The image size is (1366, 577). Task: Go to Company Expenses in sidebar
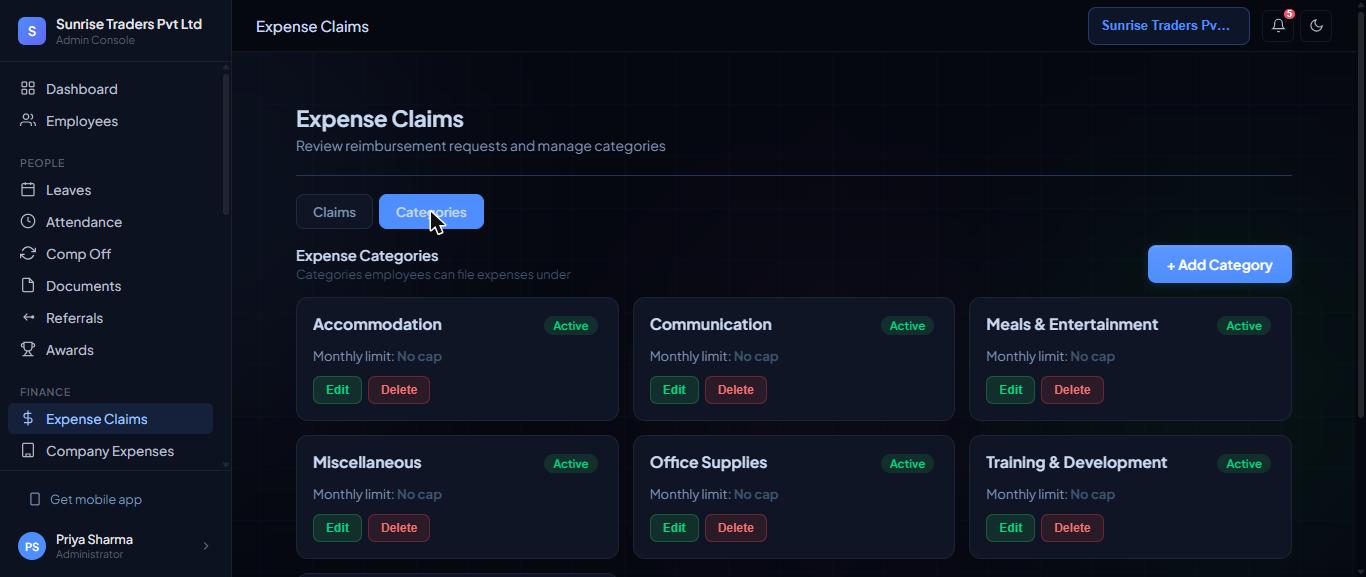tap(110, 451)
